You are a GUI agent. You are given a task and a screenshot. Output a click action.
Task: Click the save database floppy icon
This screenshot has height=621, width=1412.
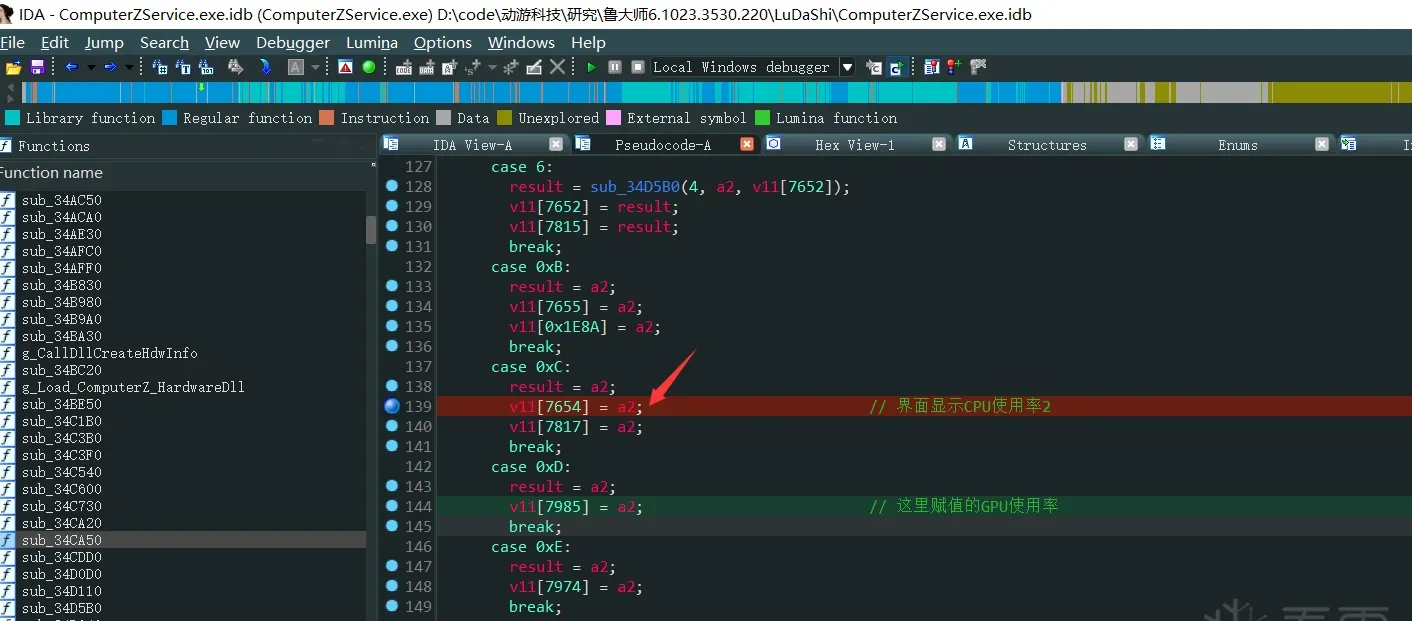pyautogui.click(x=37, y=67)
